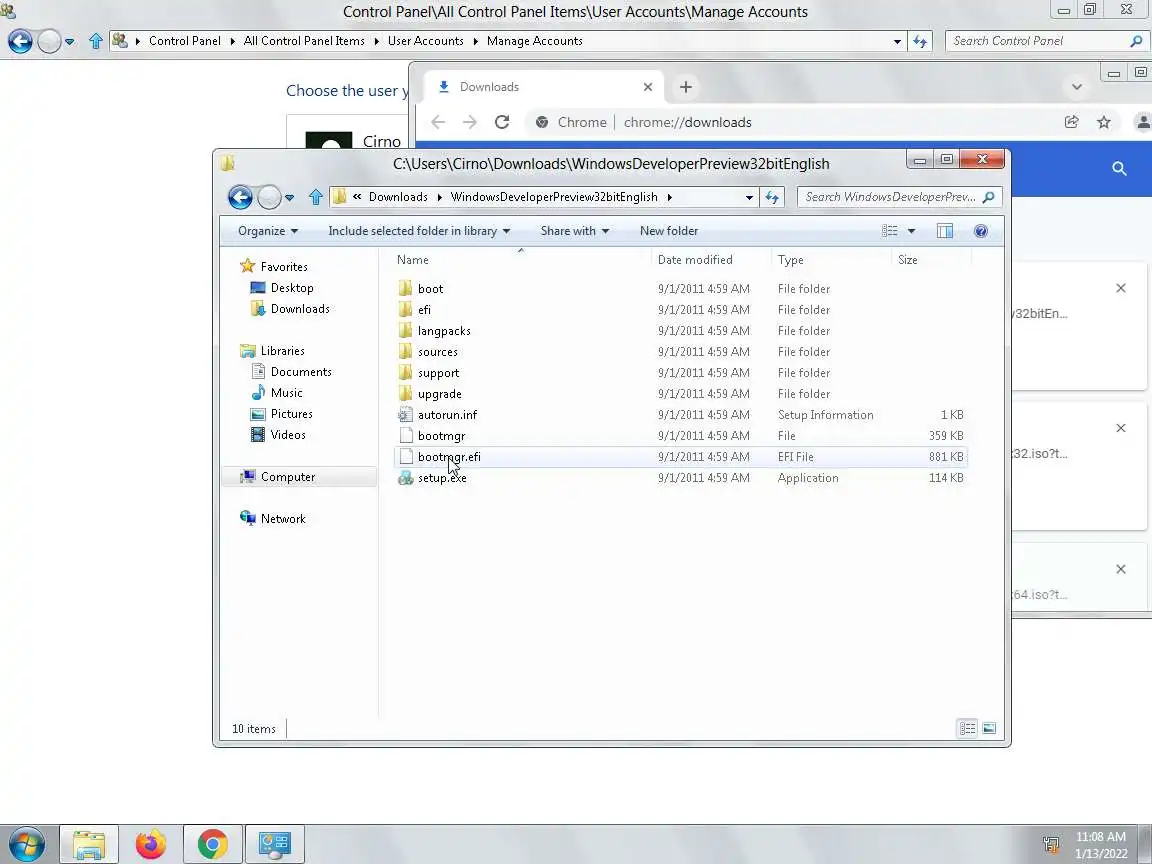This screenshot has width=1152, height=864.
Task: Open the Organize menu
Action: 268,231
